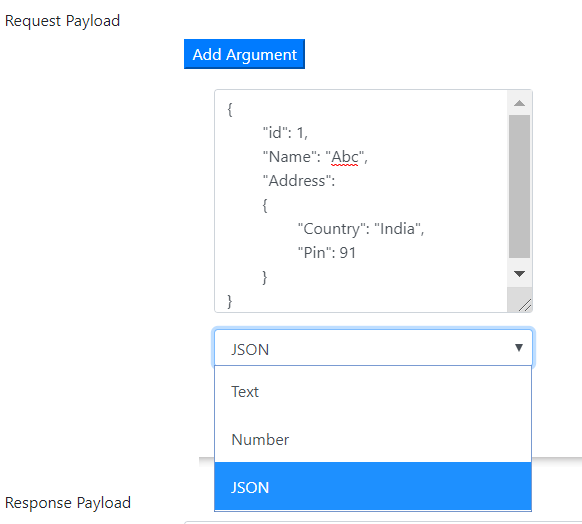The image size is (582, 524).
Task: Click the dropdown arrow of the JSON select
Action: point(519,348)
